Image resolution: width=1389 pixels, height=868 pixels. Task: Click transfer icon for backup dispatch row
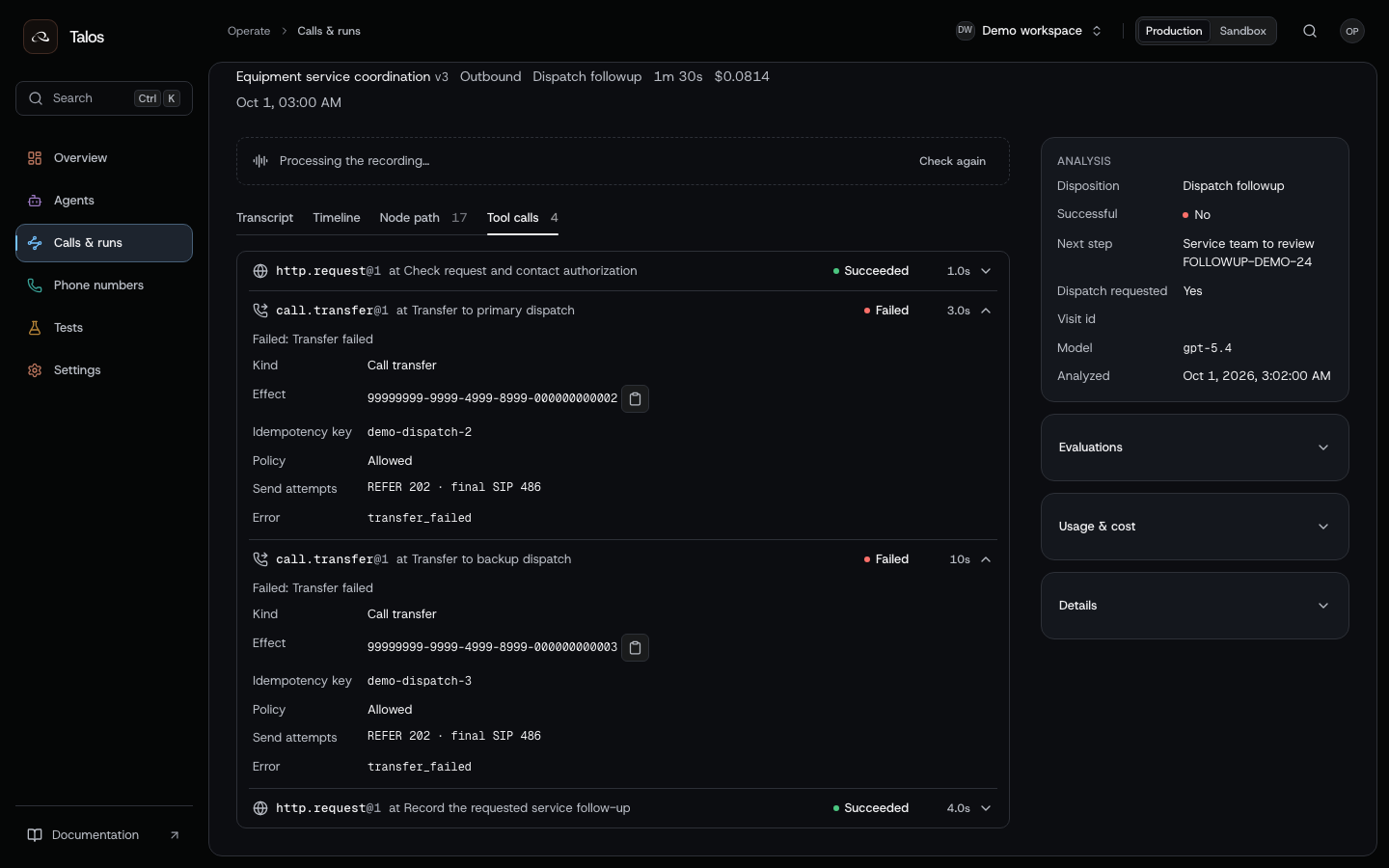click(x=260, y=559)
